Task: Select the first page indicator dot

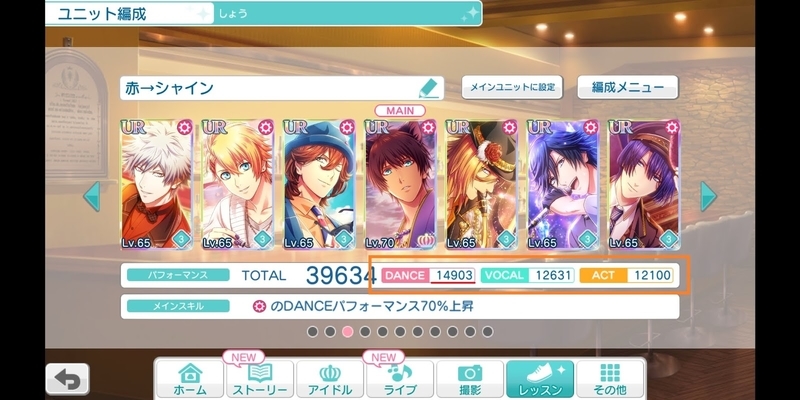Action: click(313, 332)
